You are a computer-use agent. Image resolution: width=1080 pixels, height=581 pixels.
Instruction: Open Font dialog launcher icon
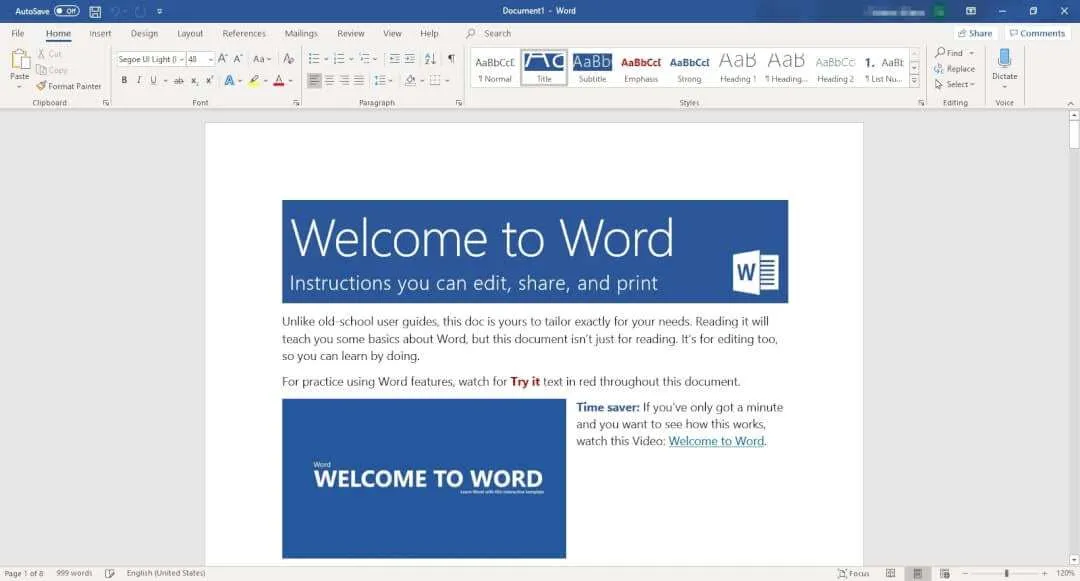(296, 103)
